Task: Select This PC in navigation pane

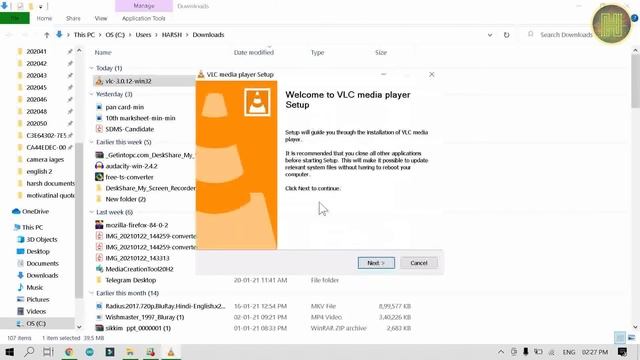Action: pos(32,227)
